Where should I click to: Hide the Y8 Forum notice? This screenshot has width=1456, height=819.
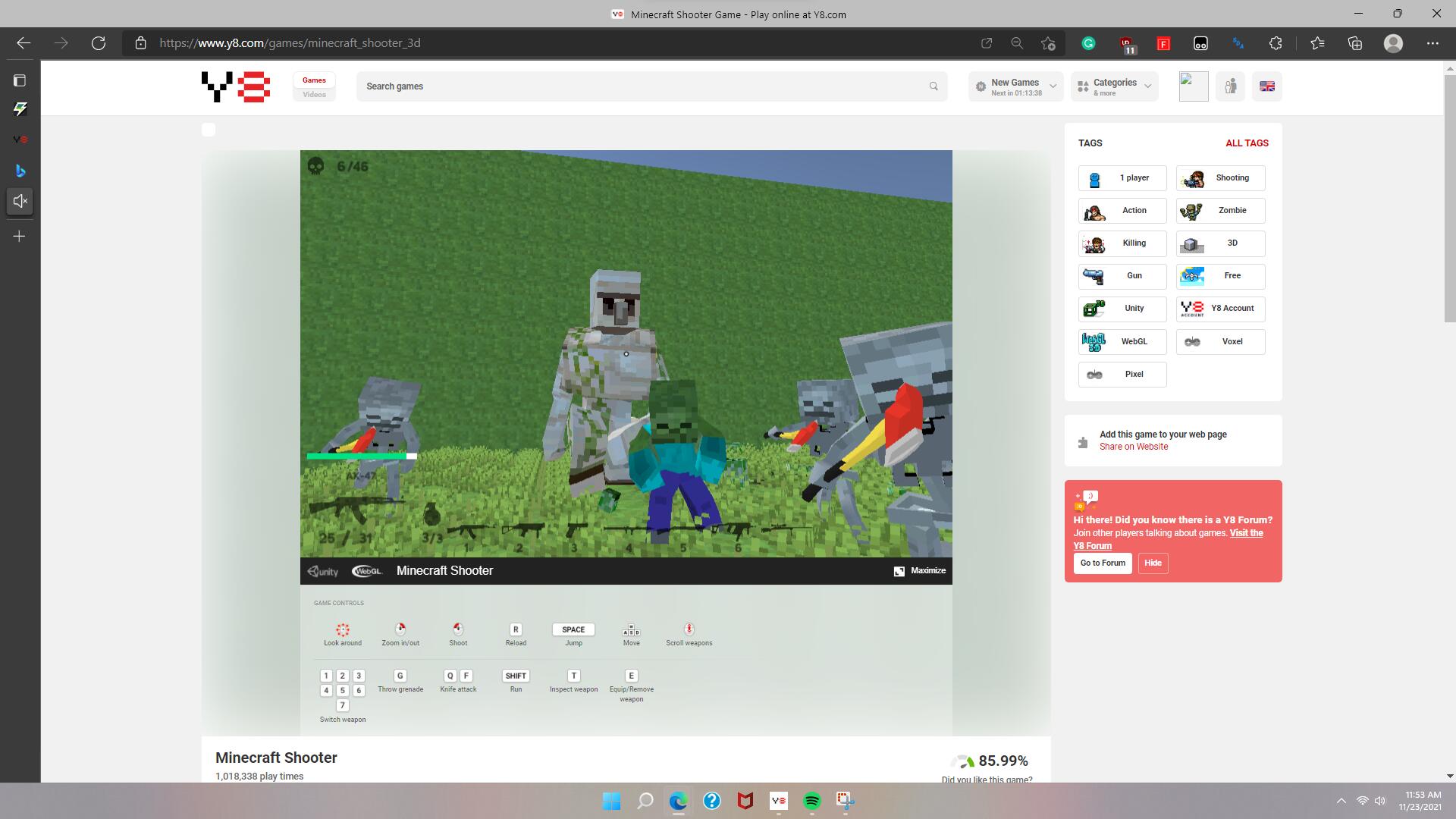pos(1153,563)
